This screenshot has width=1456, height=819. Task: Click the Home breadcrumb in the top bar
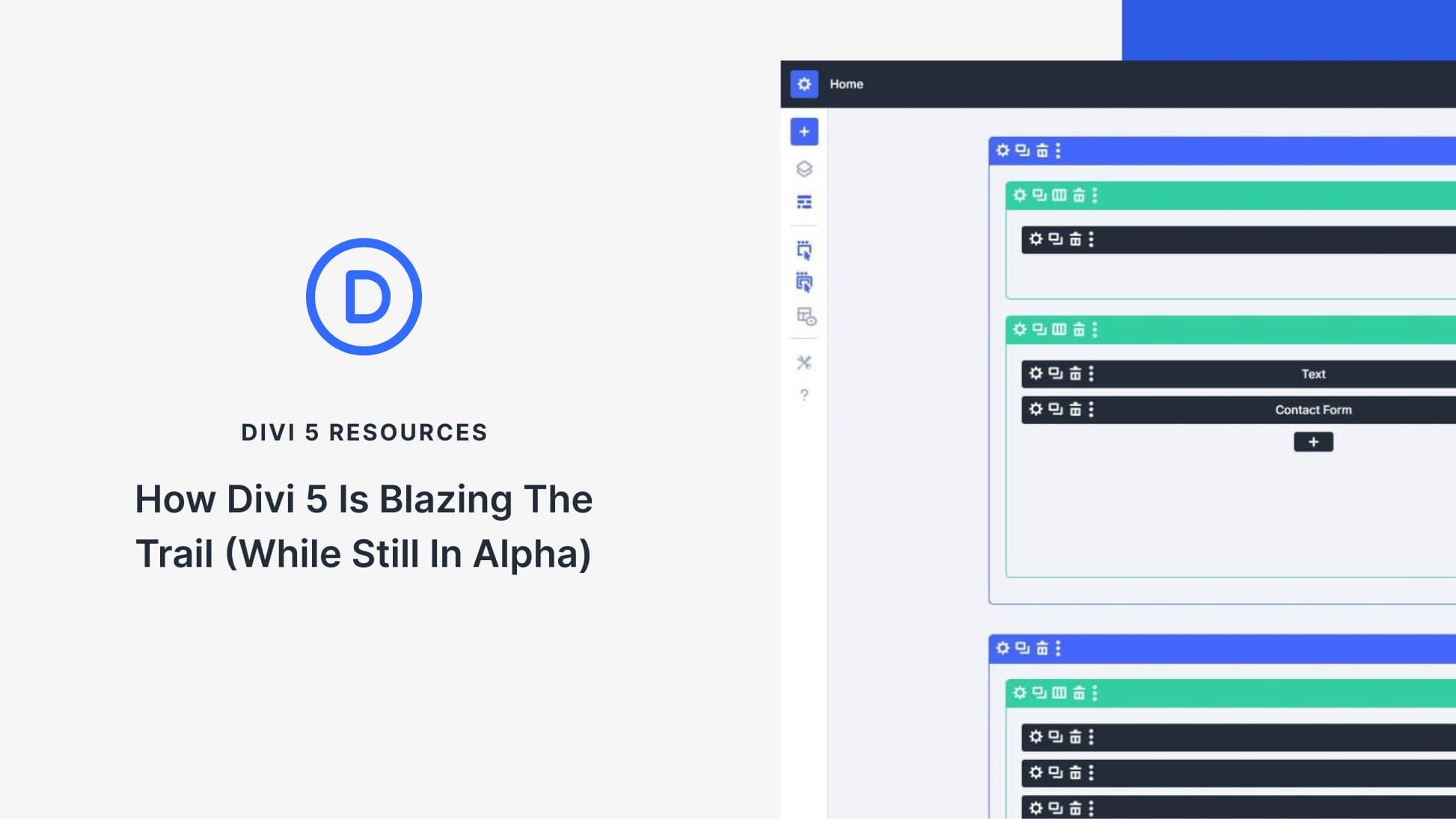point(845,84)
